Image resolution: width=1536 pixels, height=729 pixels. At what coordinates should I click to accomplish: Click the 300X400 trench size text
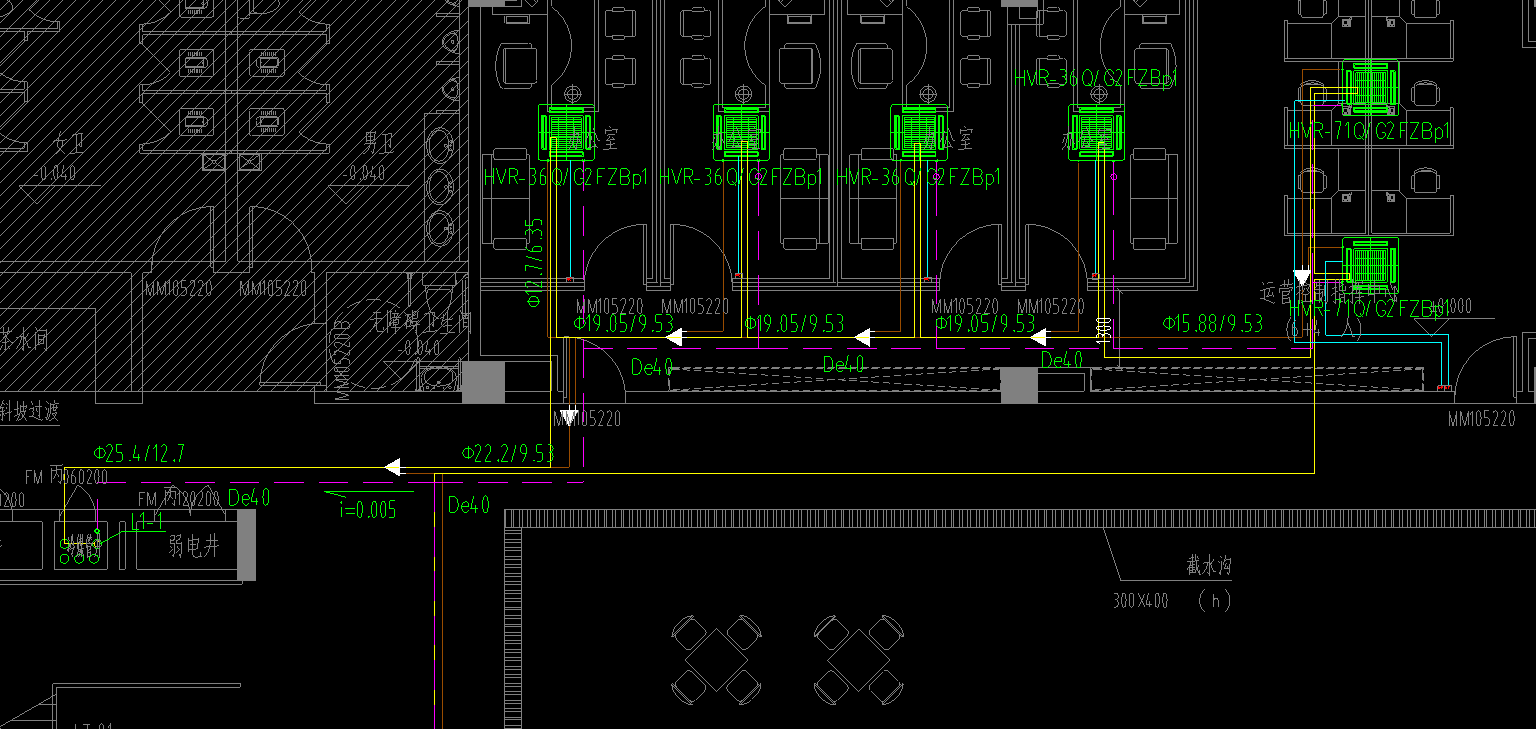pyautogui.click(x=1140, y=601)
